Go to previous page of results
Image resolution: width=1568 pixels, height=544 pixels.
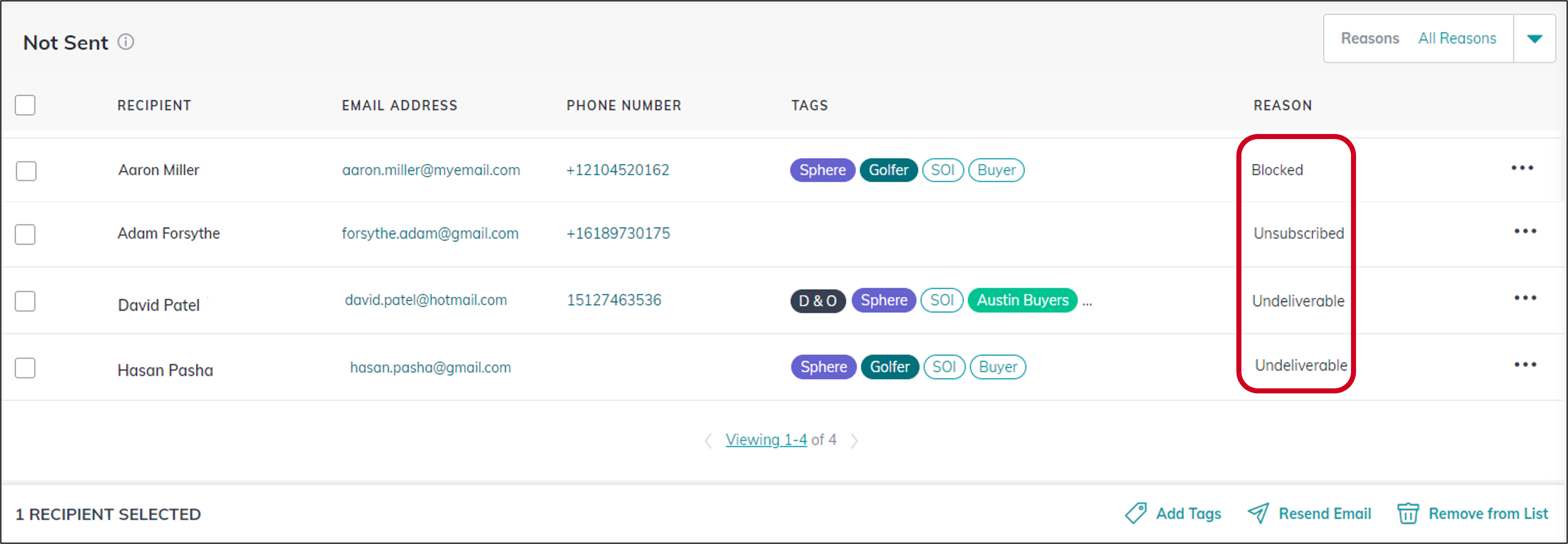pyautogui.click(x=708, y=441)
